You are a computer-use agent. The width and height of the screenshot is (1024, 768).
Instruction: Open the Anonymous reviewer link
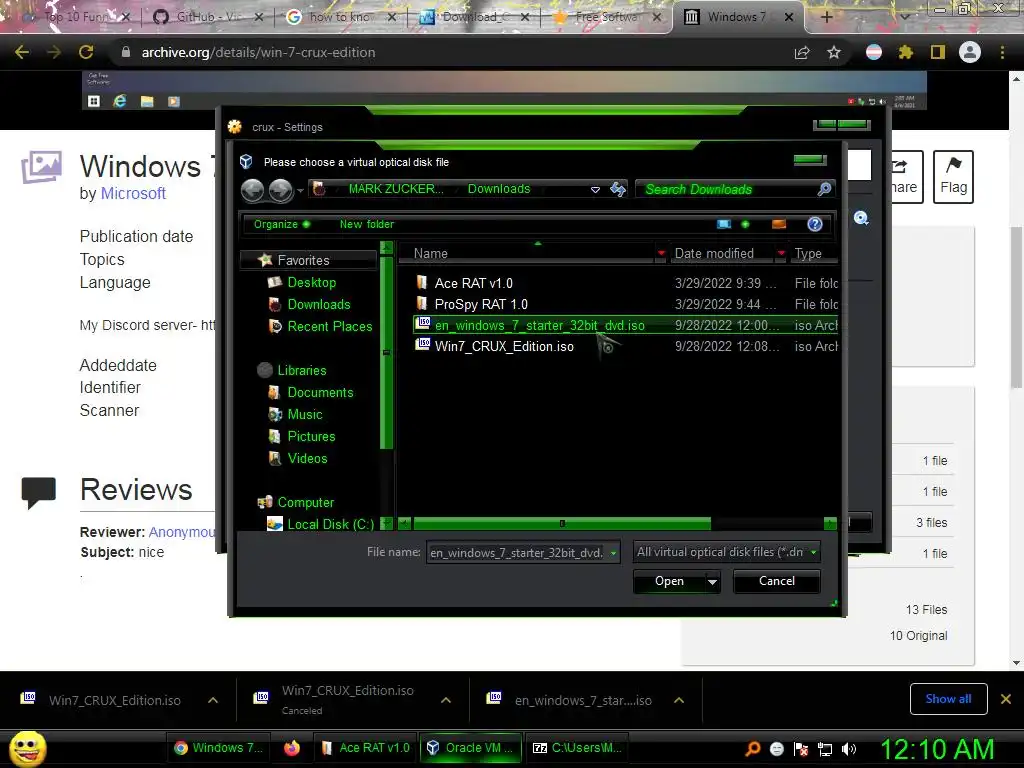click(x=182, y=532)
